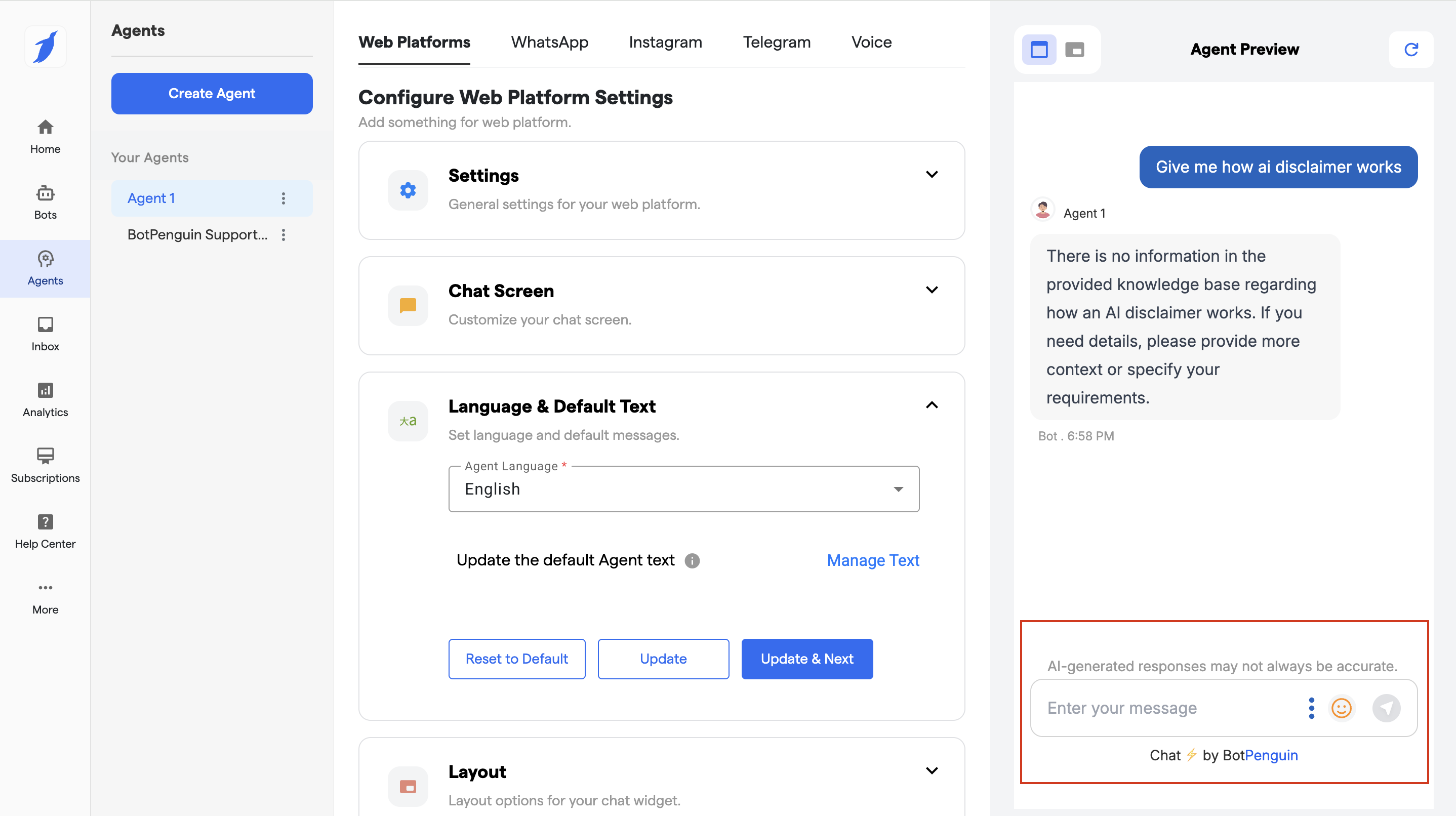Open three-dot menu for Agent 1
This screenshot has height=816, width=1456.
coord(283,198)
